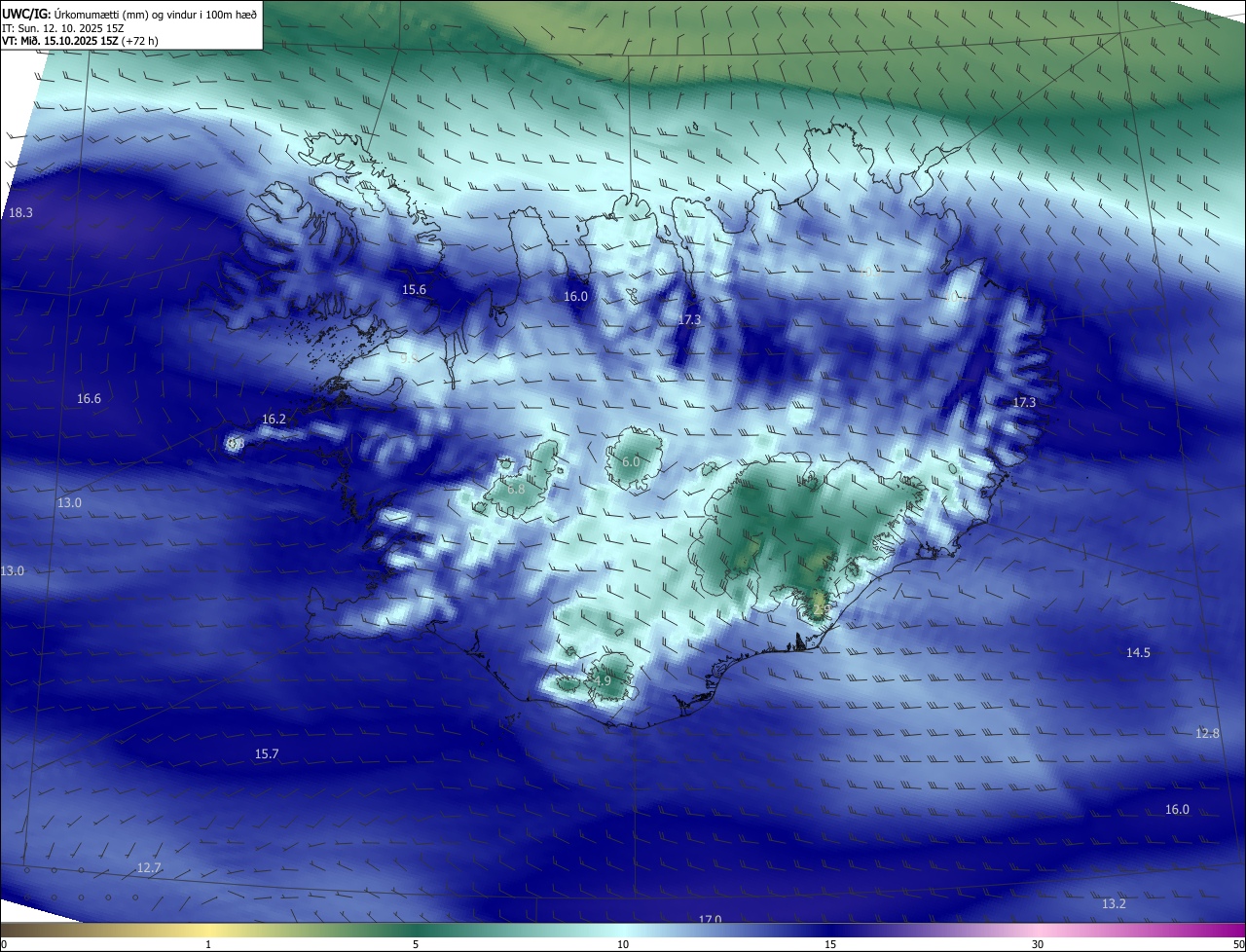This screenshot has width=1246, height=952.
Task: Click the map value 14.5
Action: [1139, 653]
